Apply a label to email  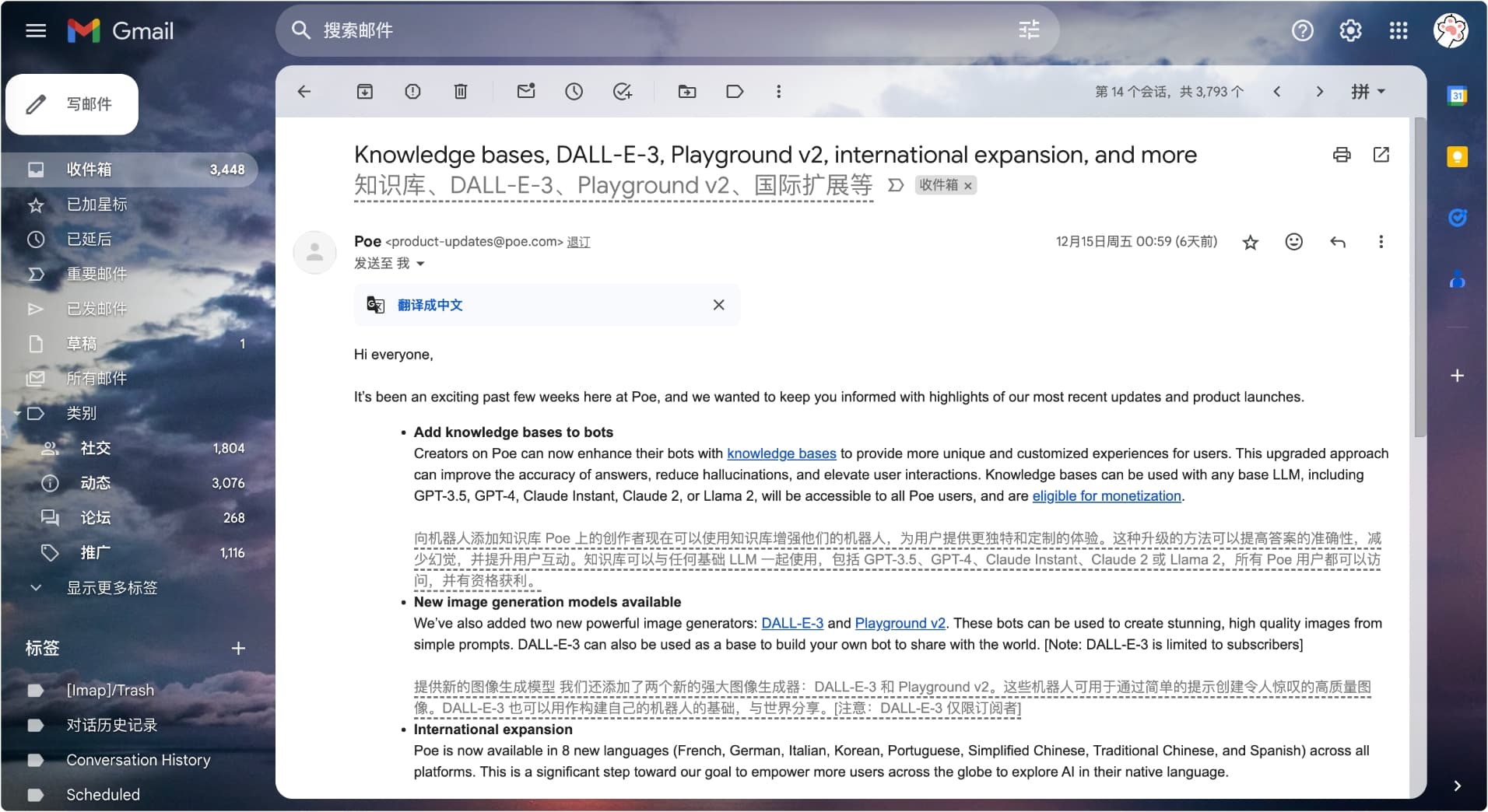735,92
